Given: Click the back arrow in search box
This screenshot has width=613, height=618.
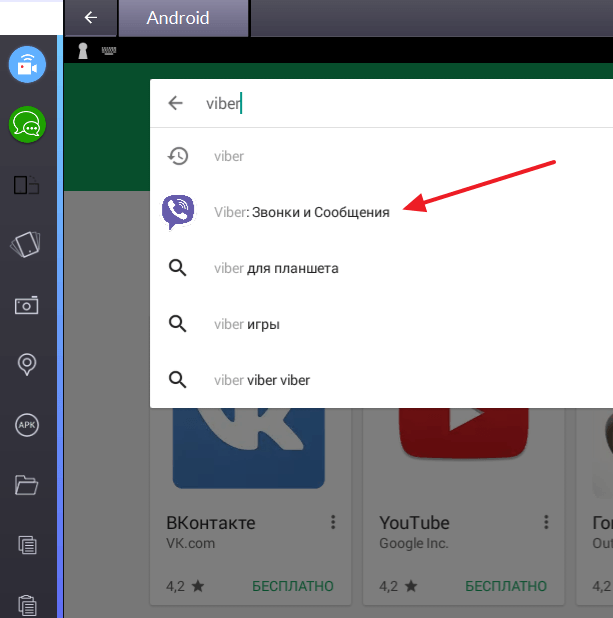Looking at the screenshot, I should pyautogui.click(x=175, y=103).
